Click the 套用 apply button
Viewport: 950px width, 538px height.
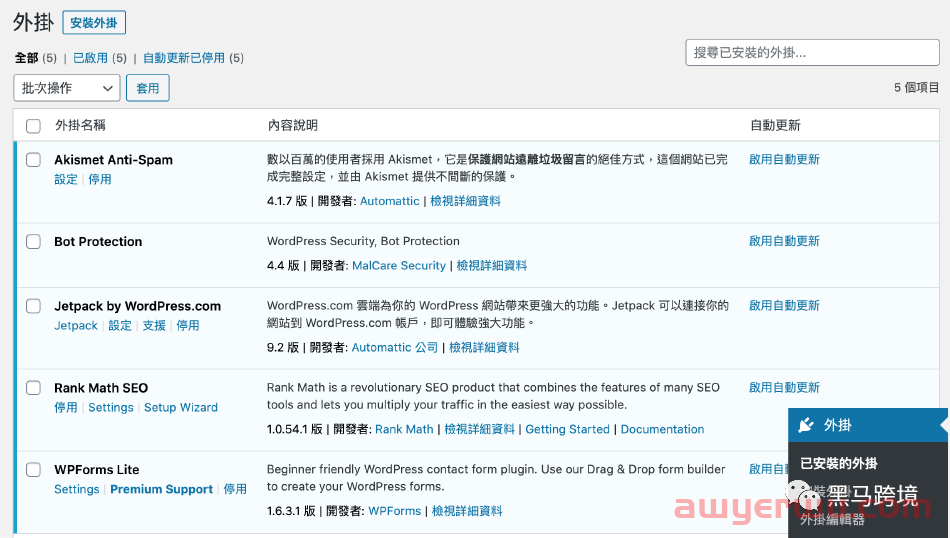148,88
